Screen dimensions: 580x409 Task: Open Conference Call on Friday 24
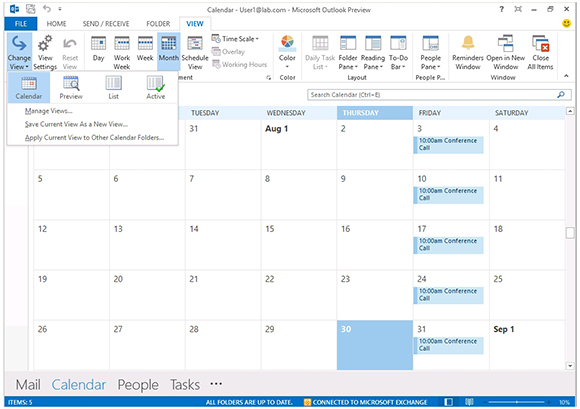click(x=448, y=295)
